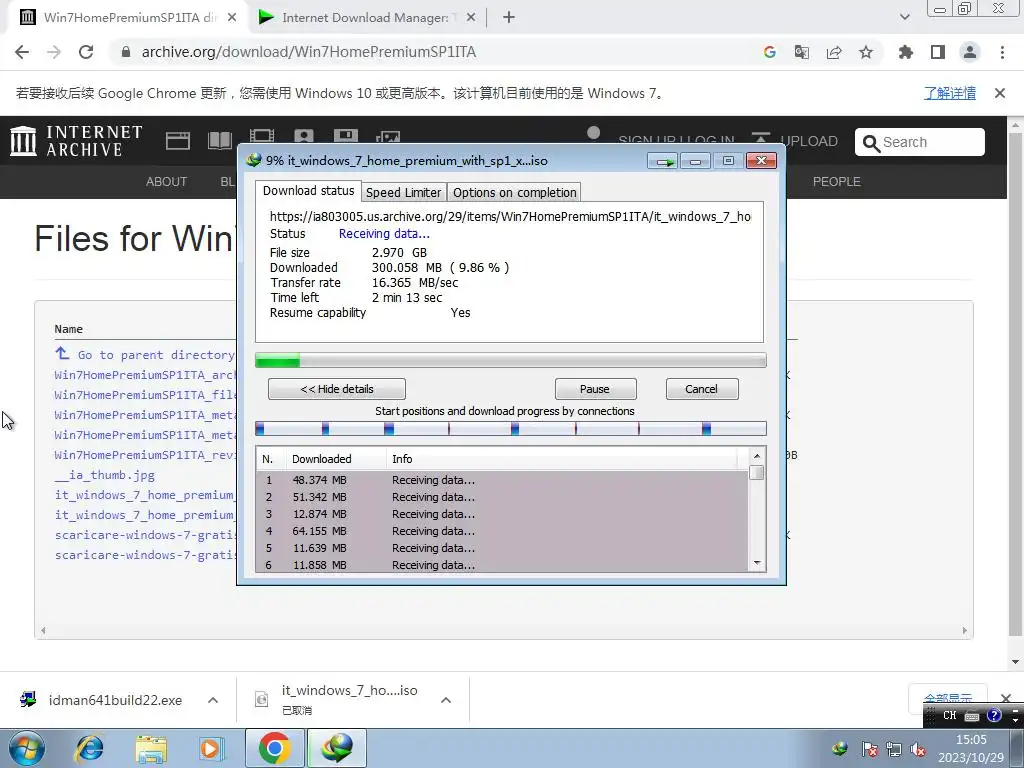Click the green download progress bar
The height and width of the screenshot is (768, 1024).
pyautogui.click(x=511, y=360)
